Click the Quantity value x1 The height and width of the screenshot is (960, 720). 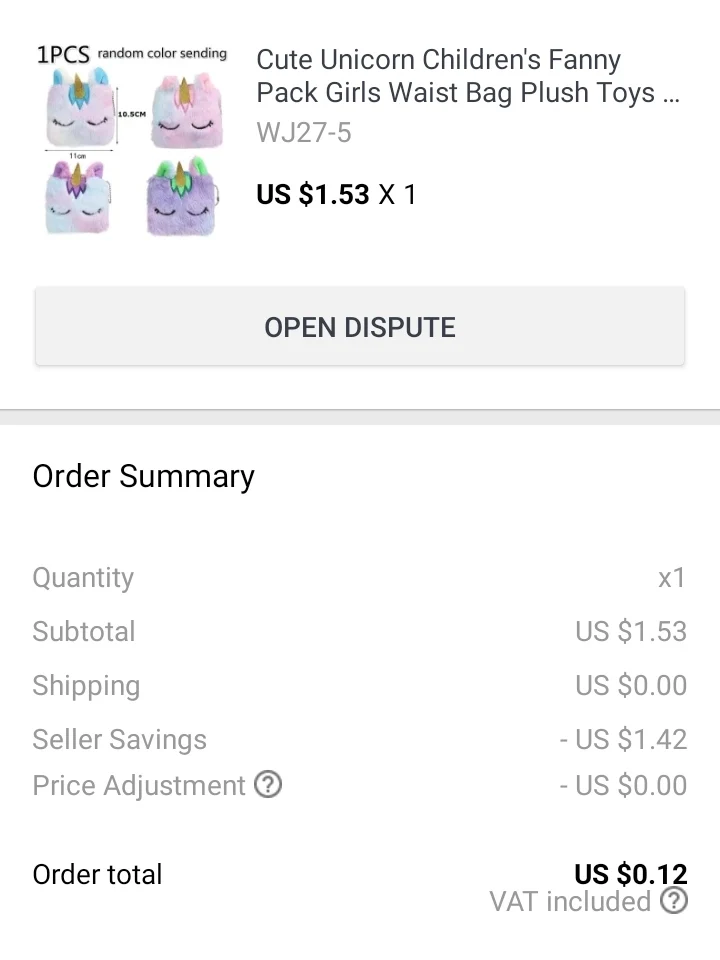coord(671,578)
